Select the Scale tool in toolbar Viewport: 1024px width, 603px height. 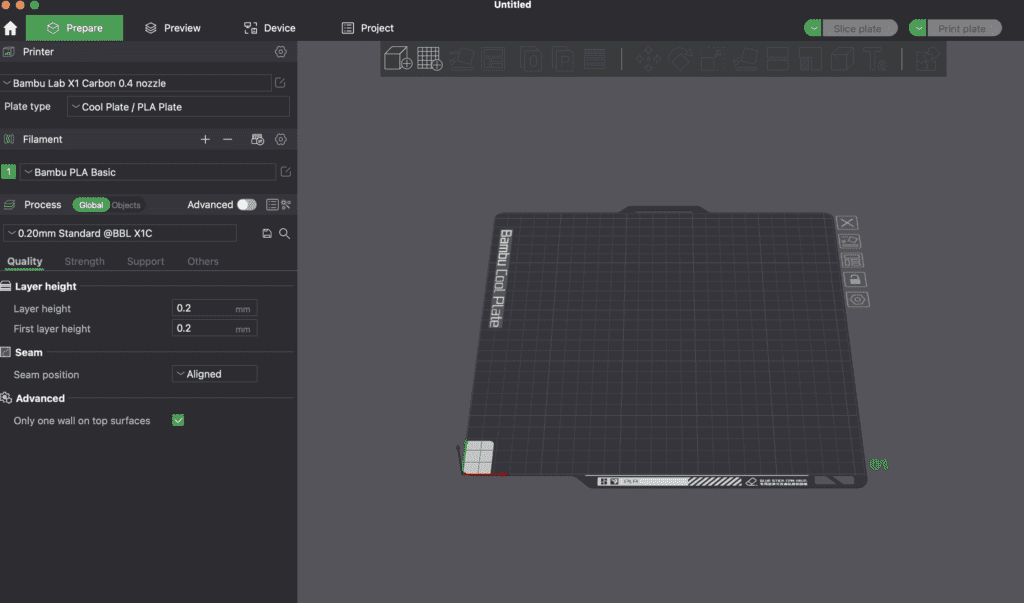[712, 59]
